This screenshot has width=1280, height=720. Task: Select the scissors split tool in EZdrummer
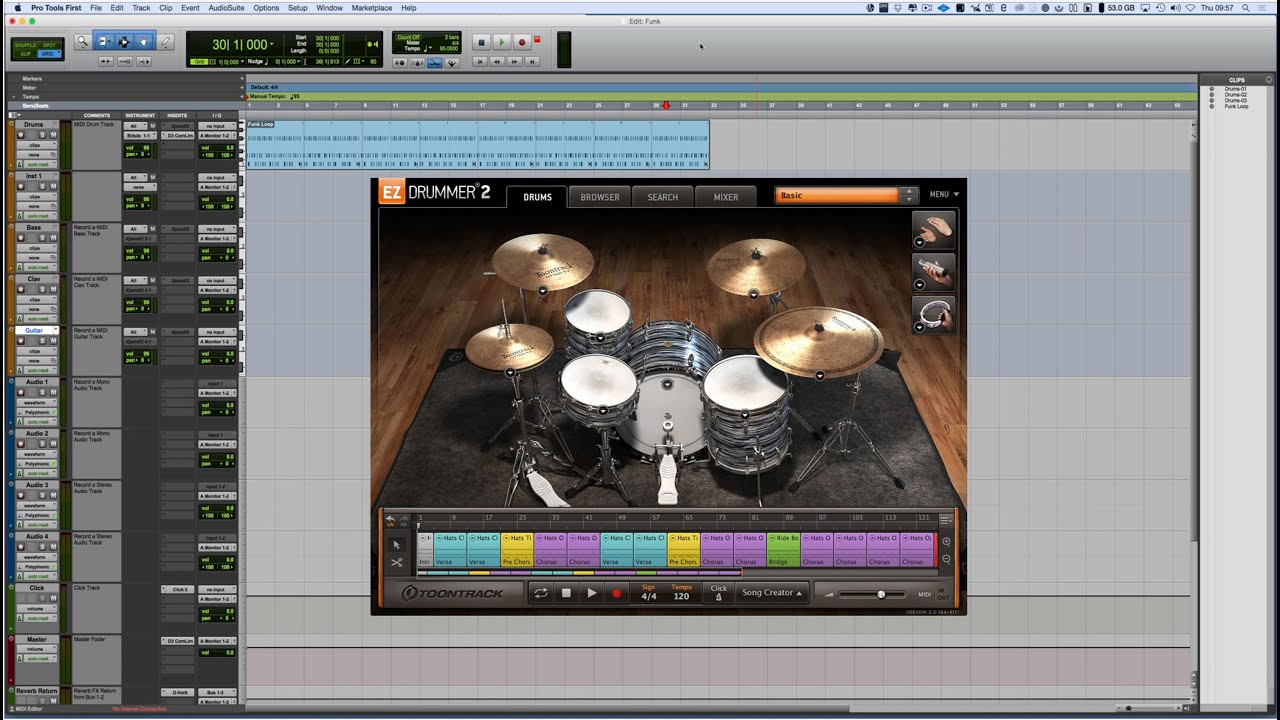(396, 562)
